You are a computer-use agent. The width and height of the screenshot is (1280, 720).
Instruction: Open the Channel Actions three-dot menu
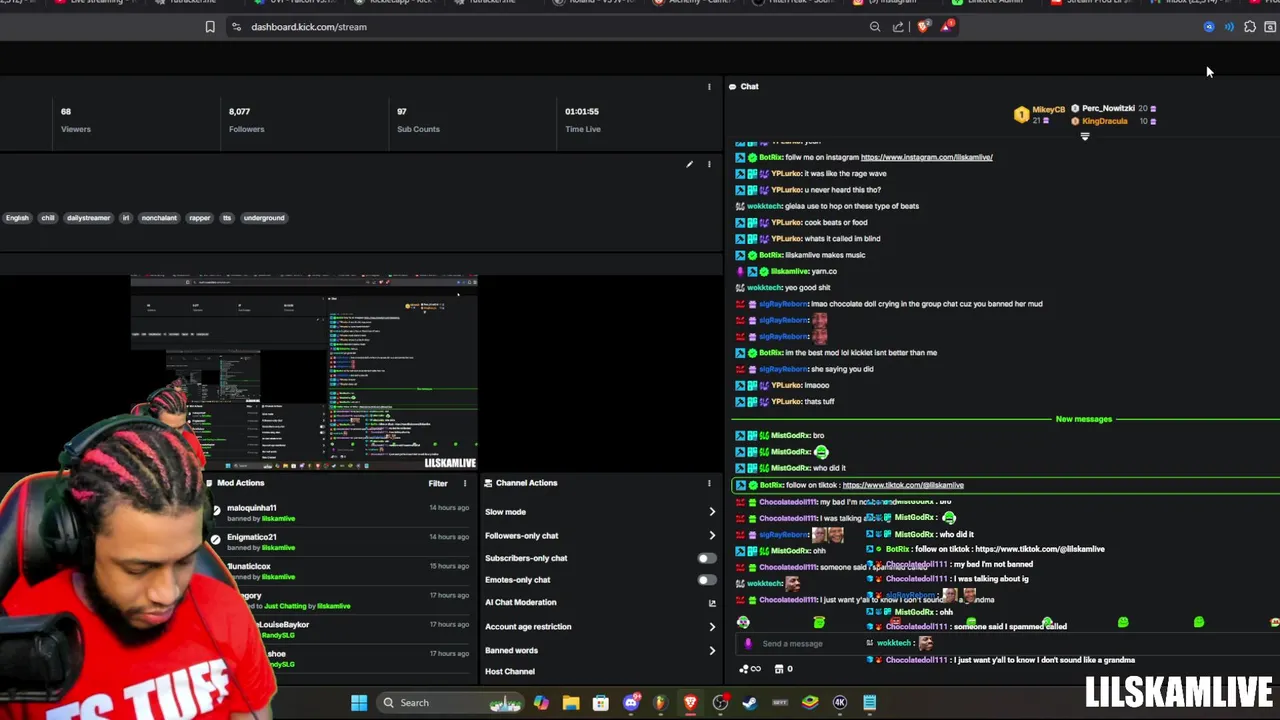(x=710, y=484)
